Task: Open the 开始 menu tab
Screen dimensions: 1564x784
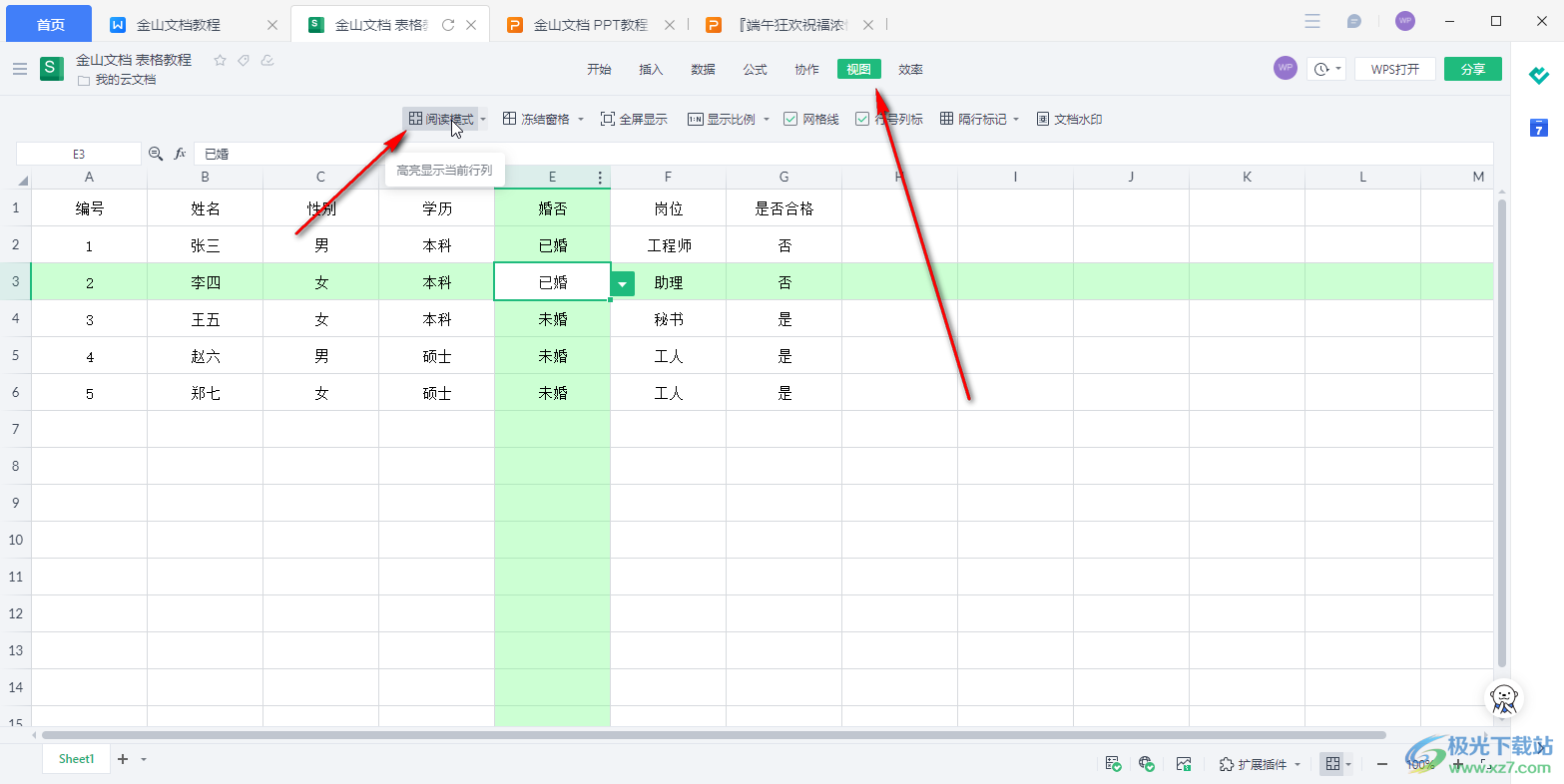Action: tap(599, 69)
